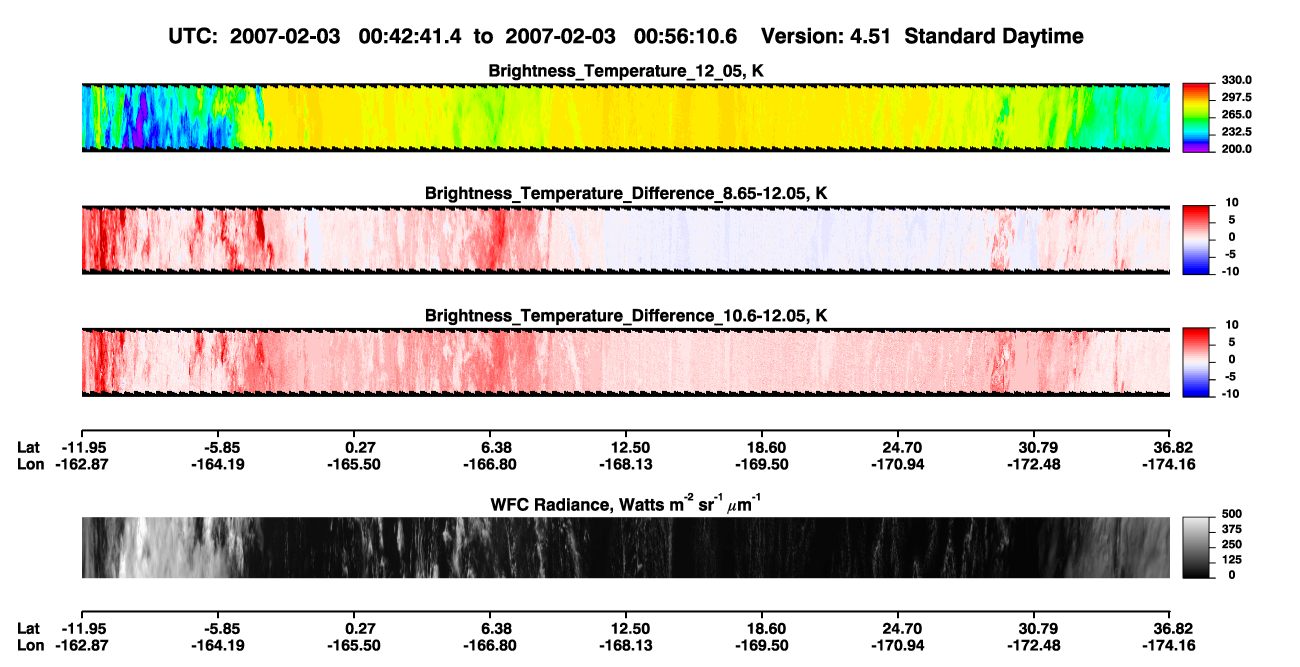Viewport: 1300px width, 667px height.
Task: Click longitude -170.94 on the bottom axis
Action: click(x=898, y=645)
